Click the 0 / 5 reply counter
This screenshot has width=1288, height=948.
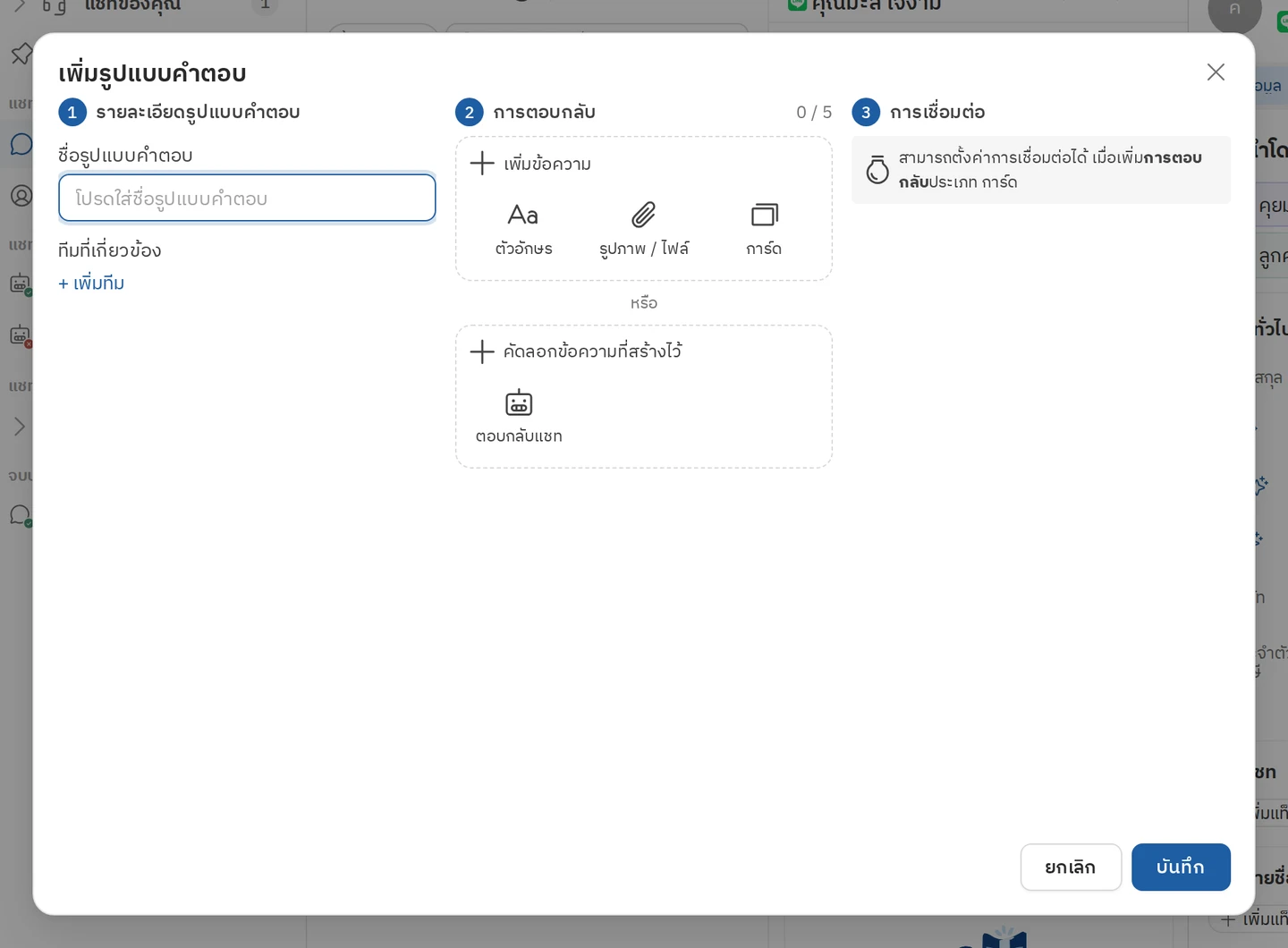pyautogui.click(x=814, y=112)
